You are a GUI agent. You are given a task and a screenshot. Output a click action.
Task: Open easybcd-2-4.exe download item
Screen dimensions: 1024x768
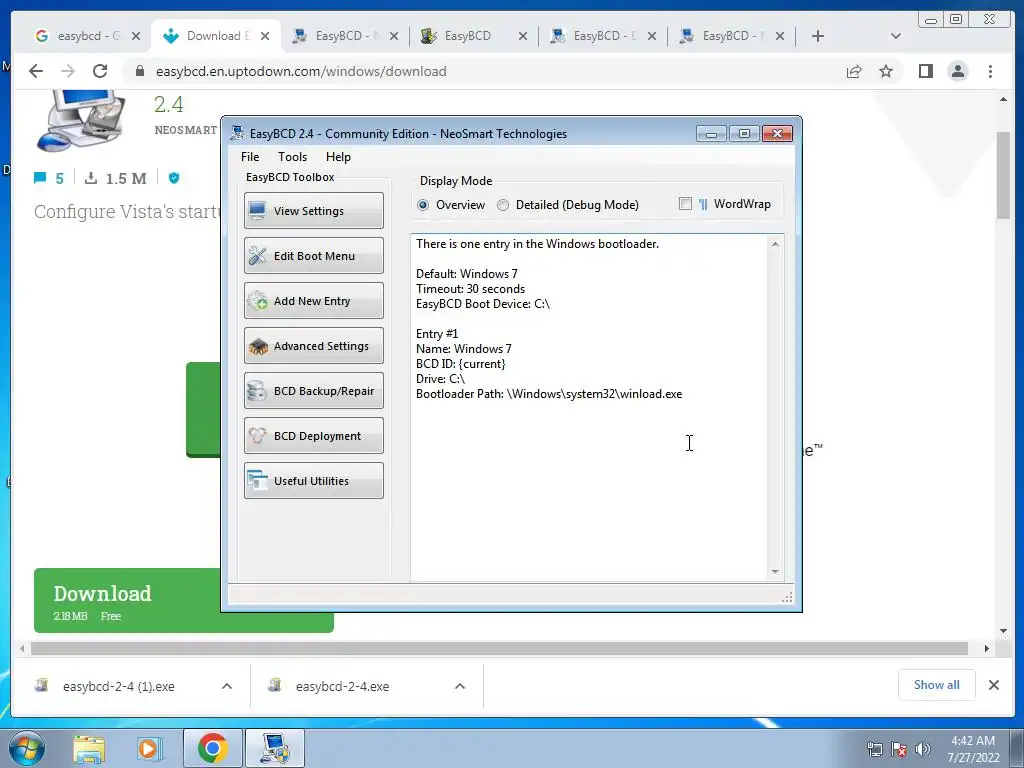[x=342, y=686]
